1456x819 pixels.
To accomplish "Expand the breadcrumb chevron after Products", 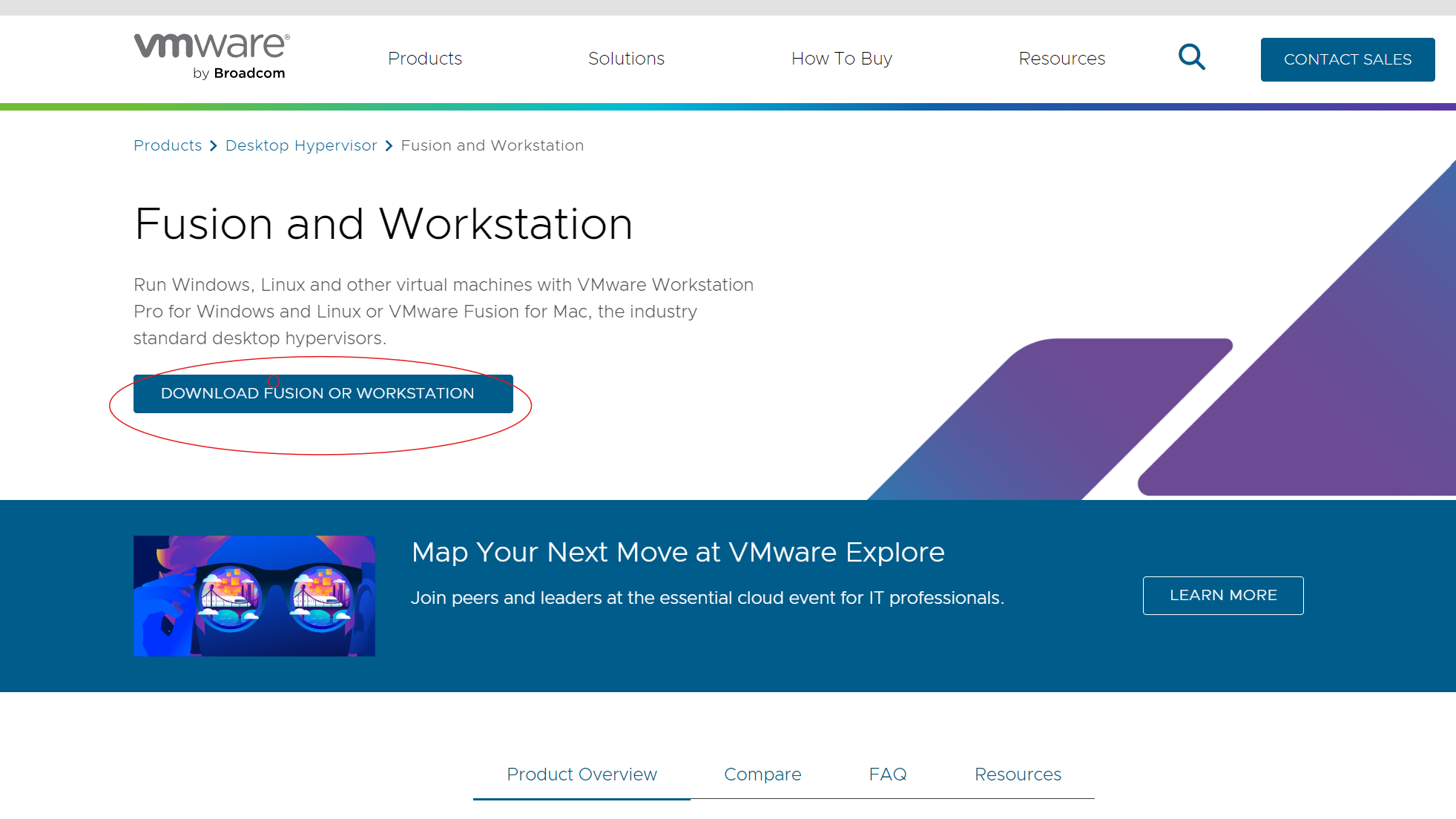I will point(214,145).
